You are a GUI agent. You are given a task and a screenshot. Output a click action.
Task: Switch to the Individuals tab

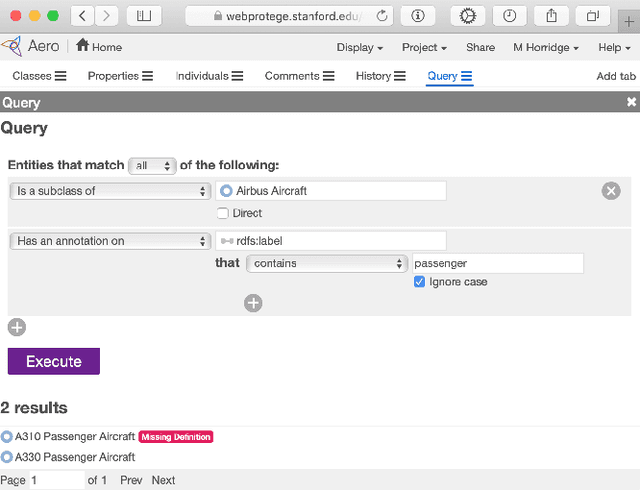click(202, 76)
